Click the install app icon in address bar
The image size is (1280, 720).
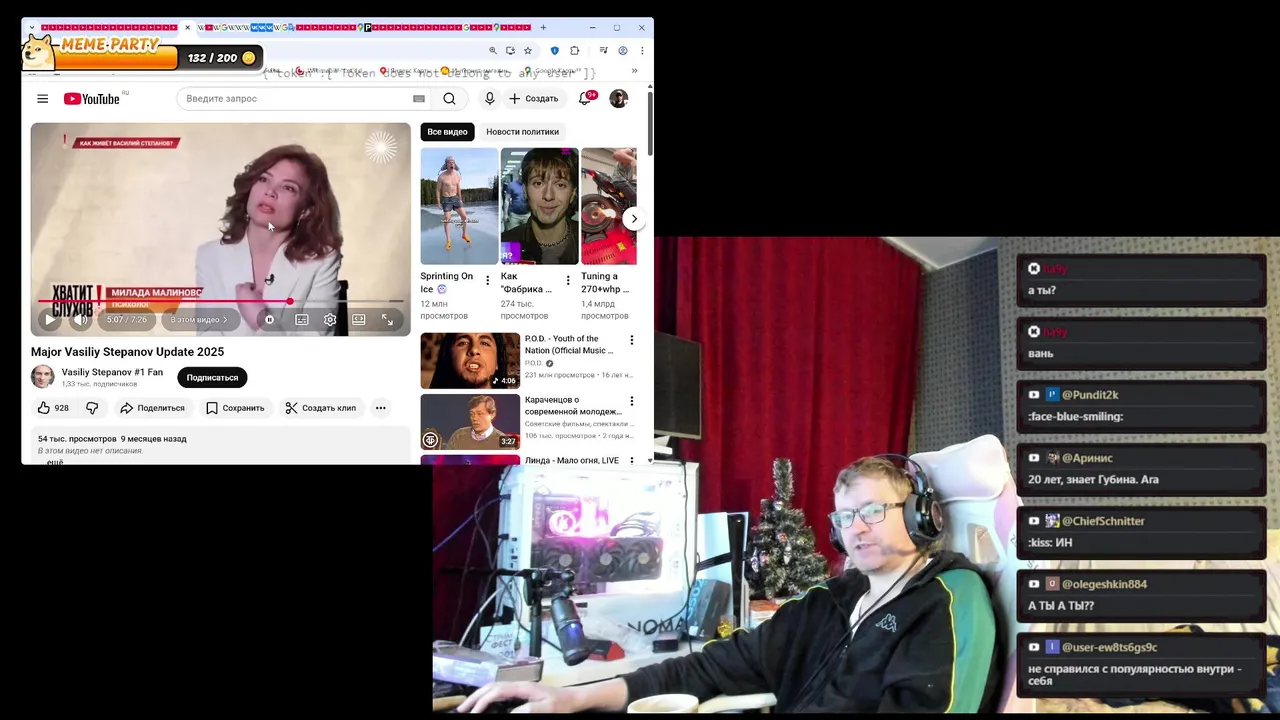point(510,50)
